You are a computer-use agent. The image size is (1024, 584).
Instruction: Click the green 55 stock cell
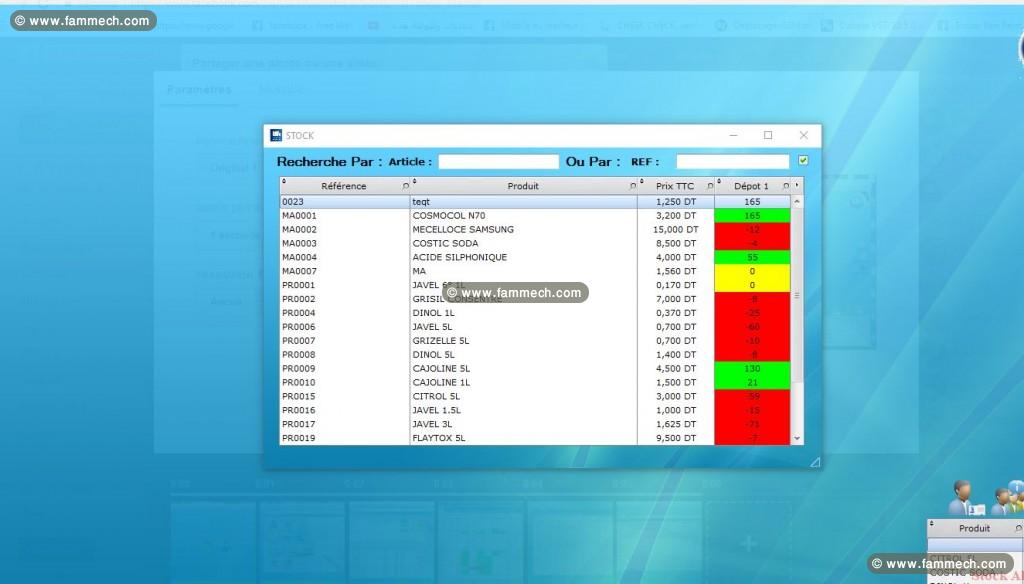[752, 257]
